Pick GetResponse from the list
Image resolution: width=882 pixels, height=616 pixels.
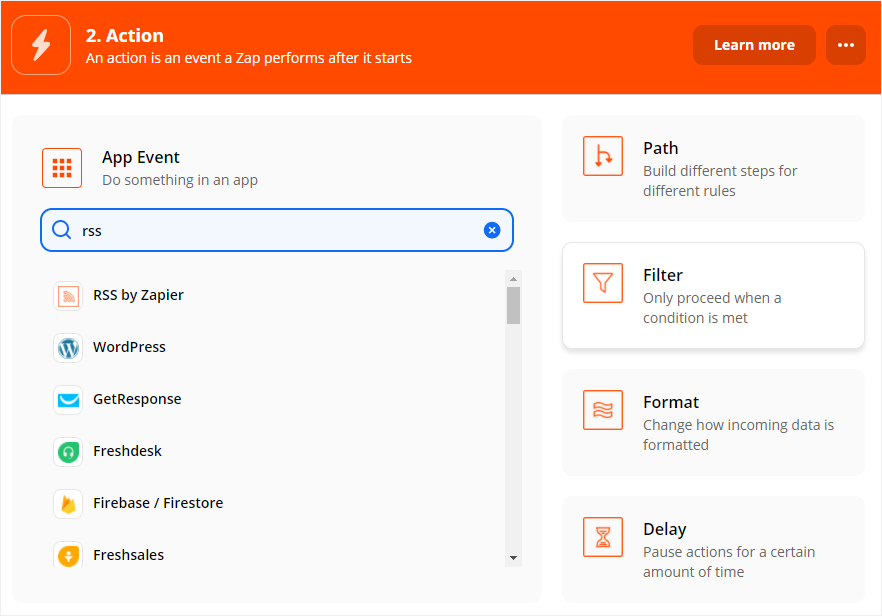click(x=137, y=399)
